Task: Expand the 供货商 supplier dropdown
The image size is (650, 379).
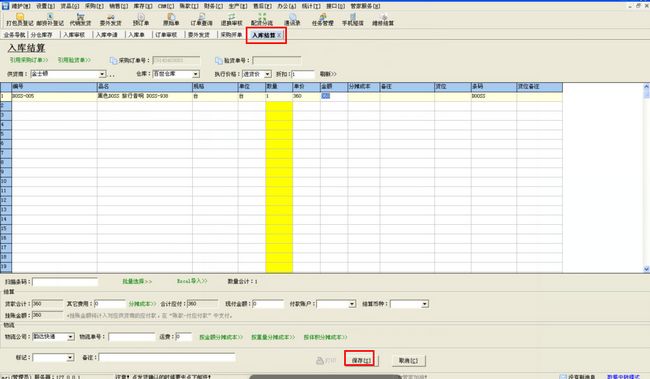Action: [102, 74]
